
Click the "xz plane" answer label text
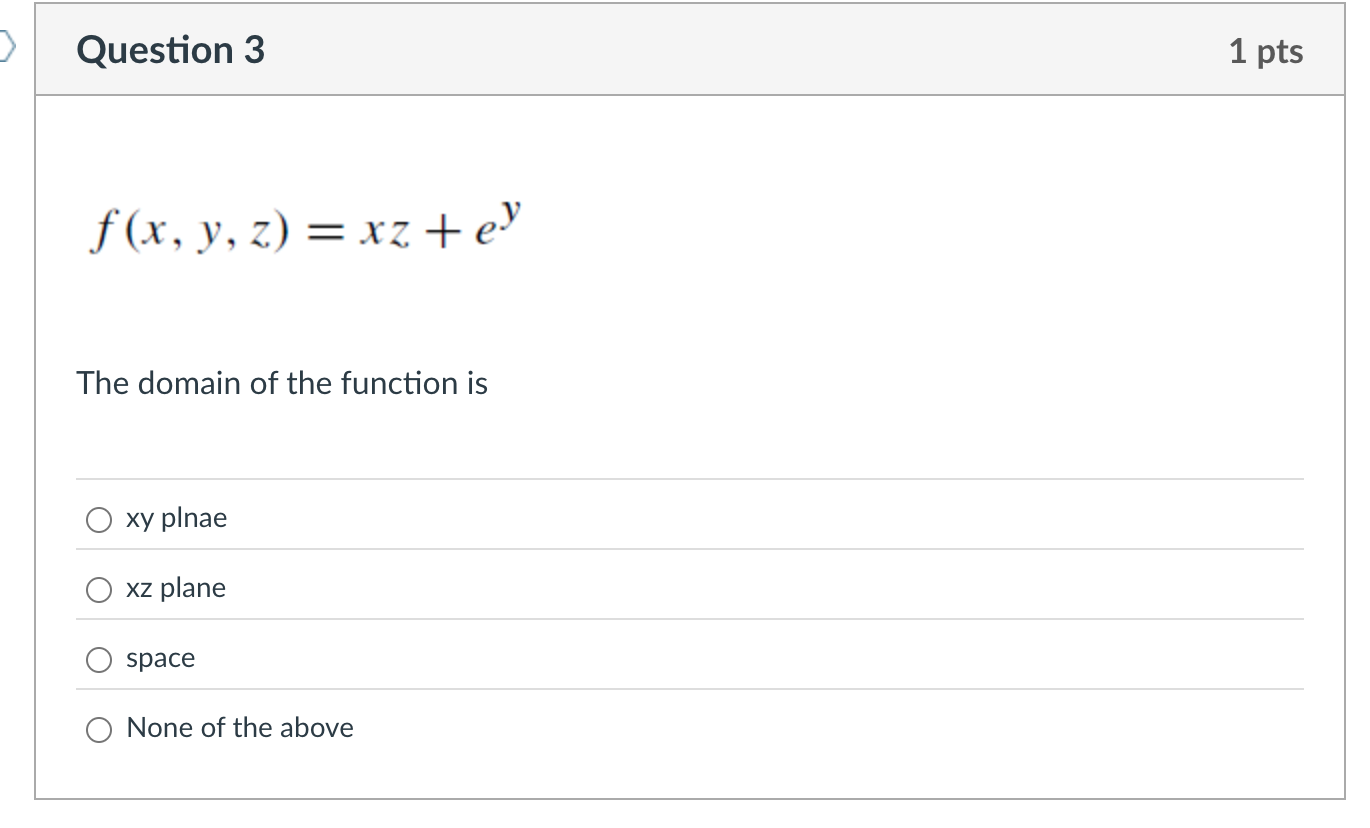click(x=176, y=589)
